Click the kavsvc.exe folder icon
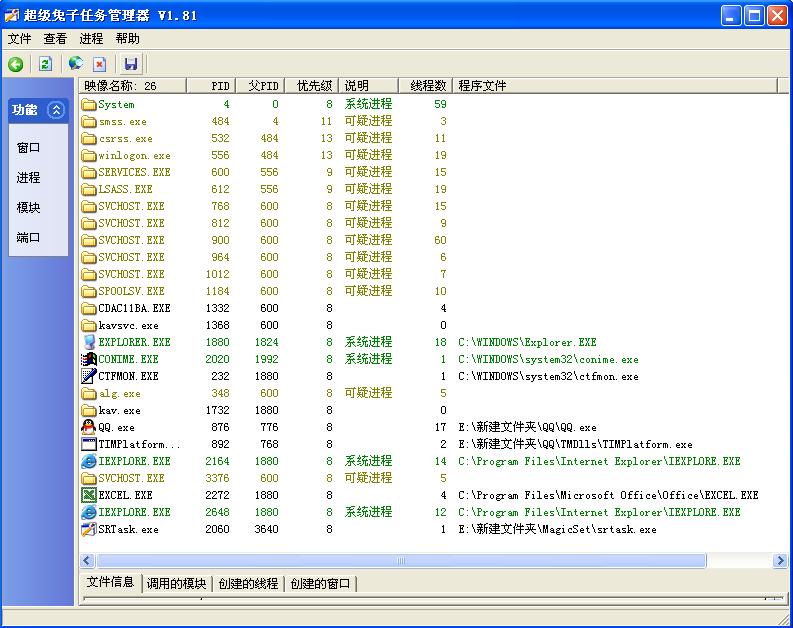The image size is (793, 628). click(x=89, y=325)
